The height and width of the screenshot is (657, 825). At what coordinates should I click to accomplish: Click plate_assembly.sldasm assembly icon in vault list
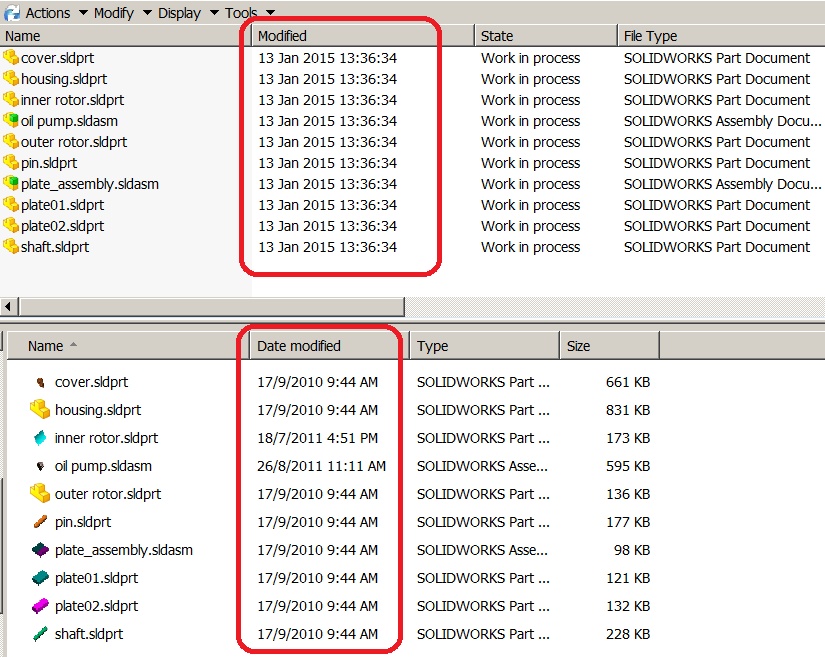[11, 183]
